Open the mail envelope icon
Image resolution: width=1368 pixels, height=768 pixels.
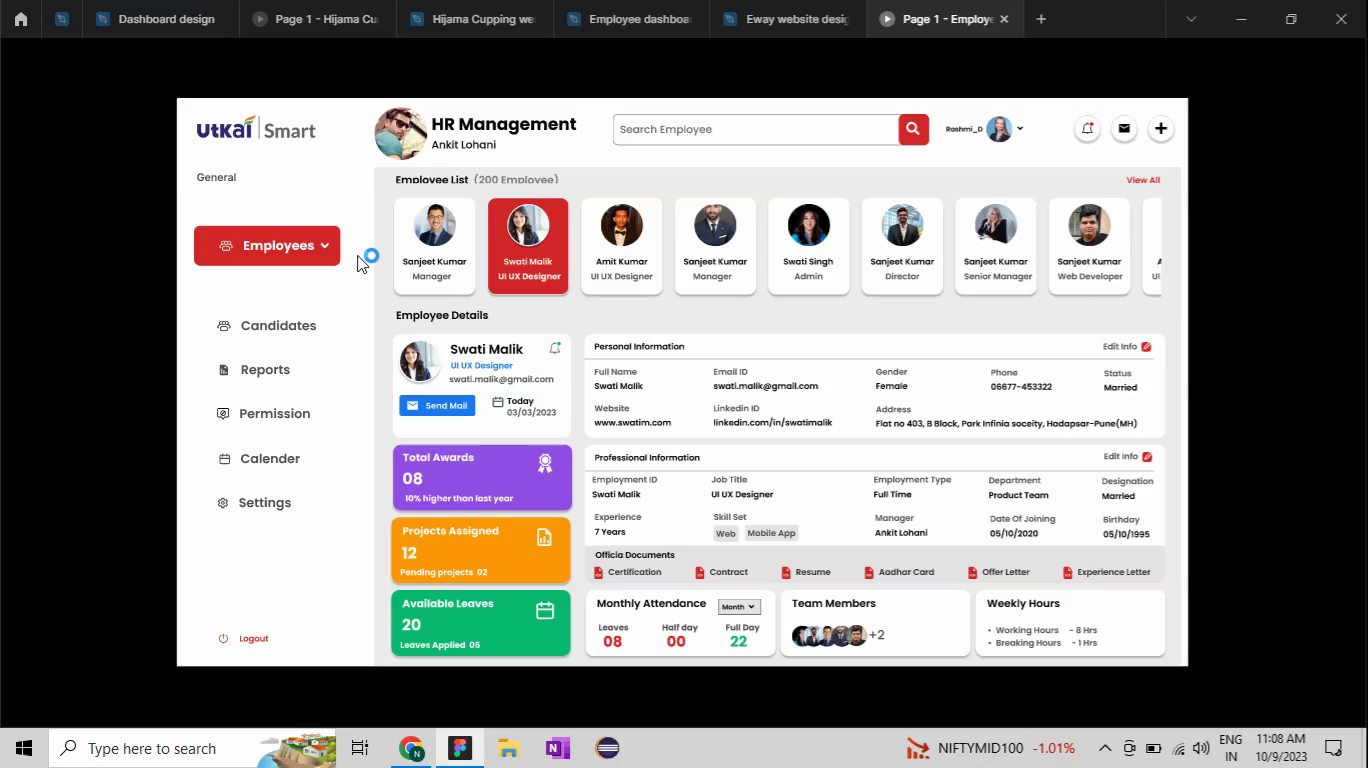click(1124, 128)
